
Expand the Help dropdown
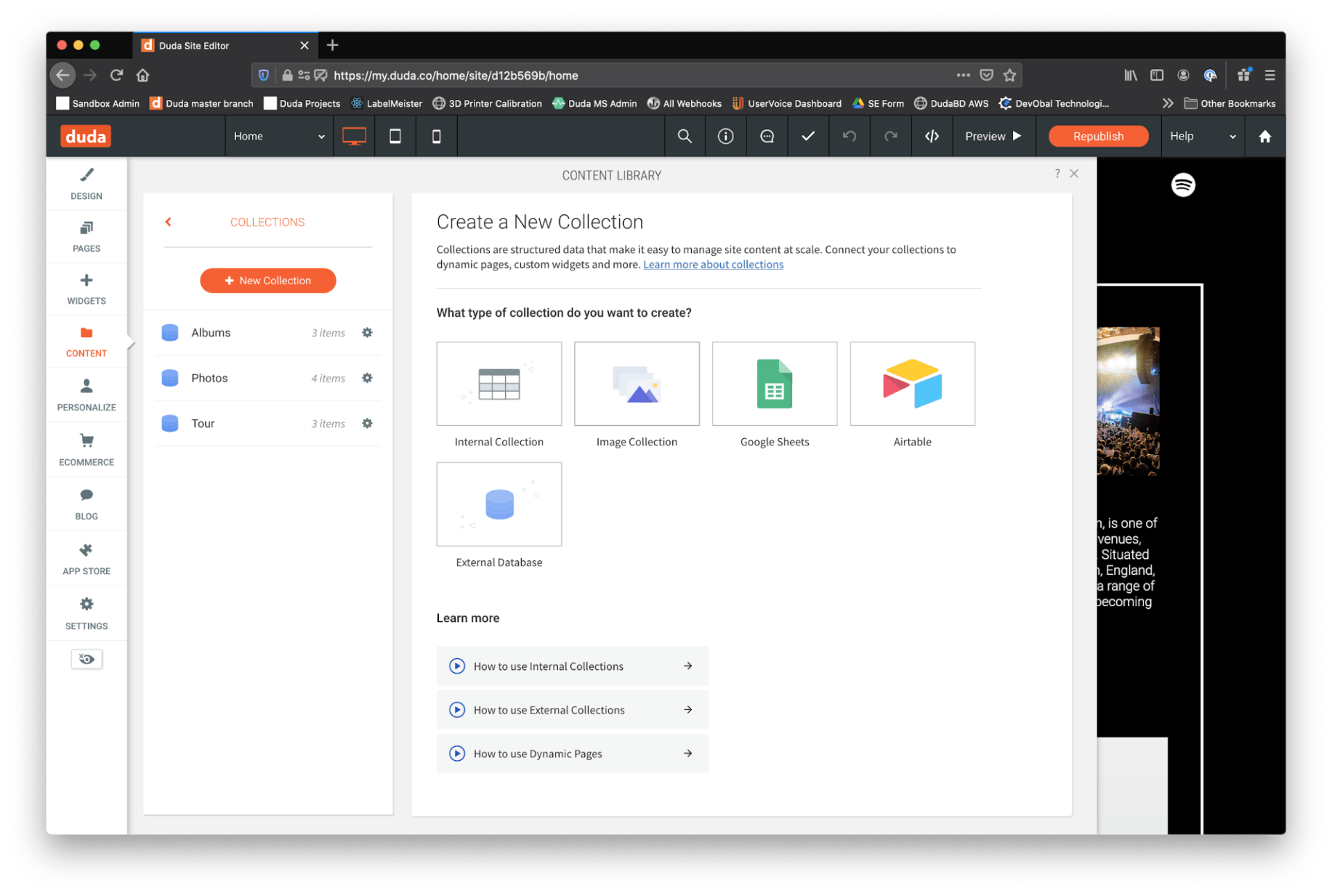coord(1202,136)
